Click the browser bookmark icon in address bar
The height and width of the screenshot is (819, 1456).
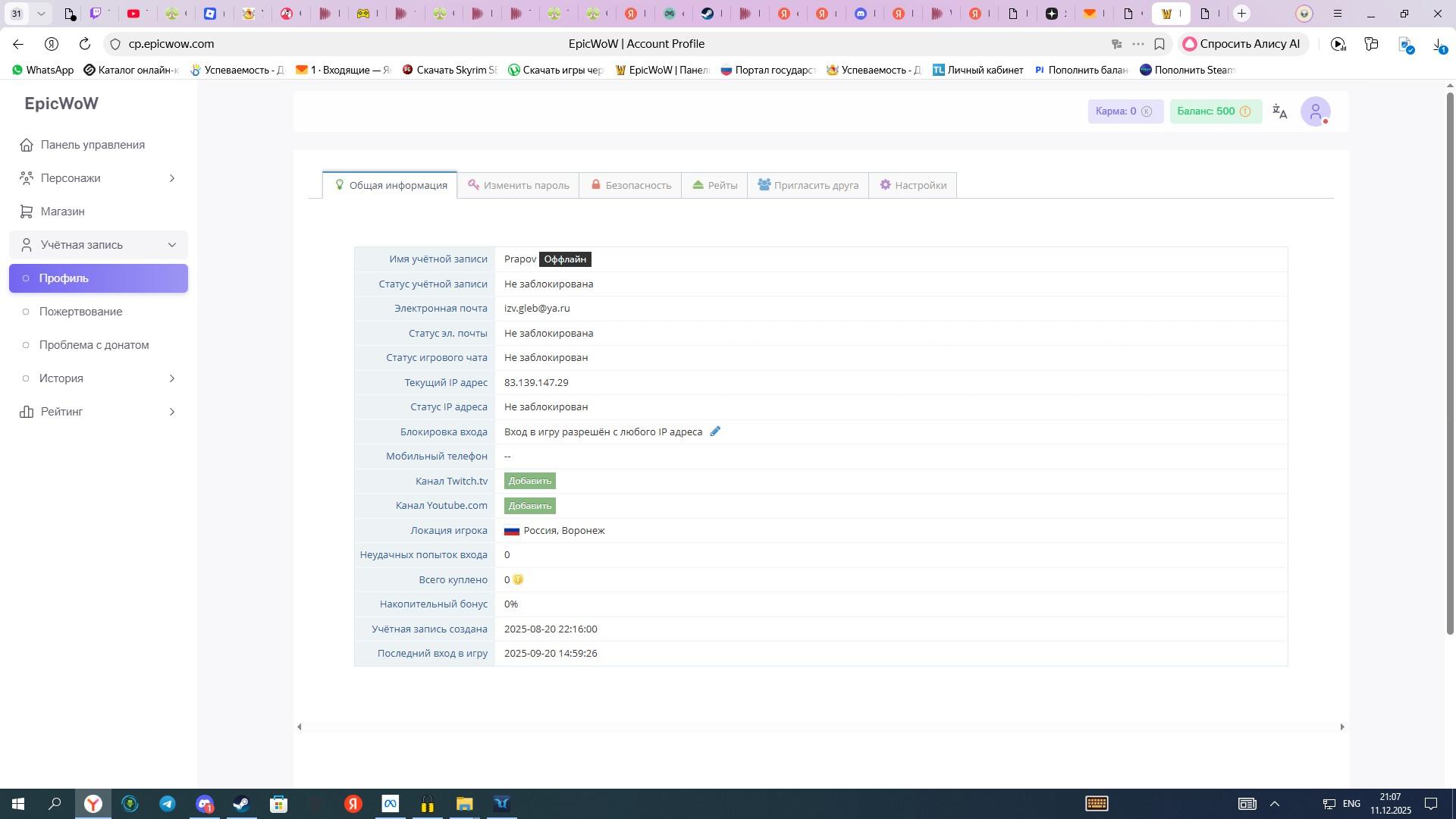click(1159, 44)
